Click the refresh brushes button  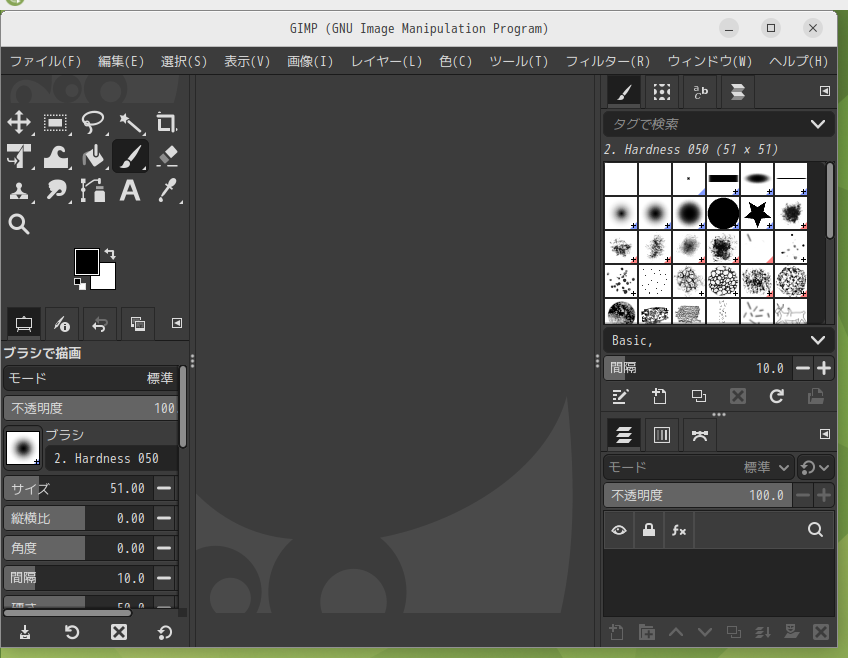pos(776,396)
